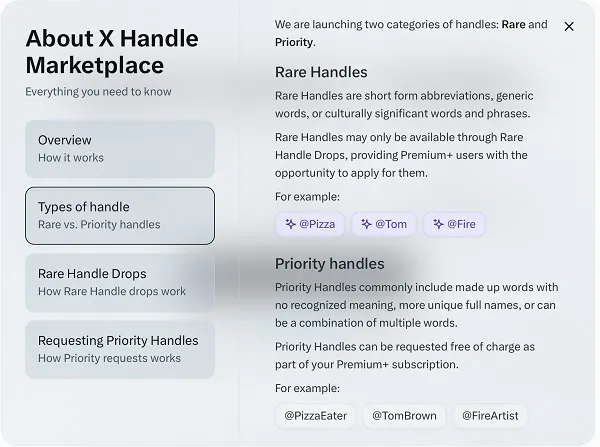Choose the @FireArtist priority handle chip
This screenshot has height=447, width=600.
[489, 415]
